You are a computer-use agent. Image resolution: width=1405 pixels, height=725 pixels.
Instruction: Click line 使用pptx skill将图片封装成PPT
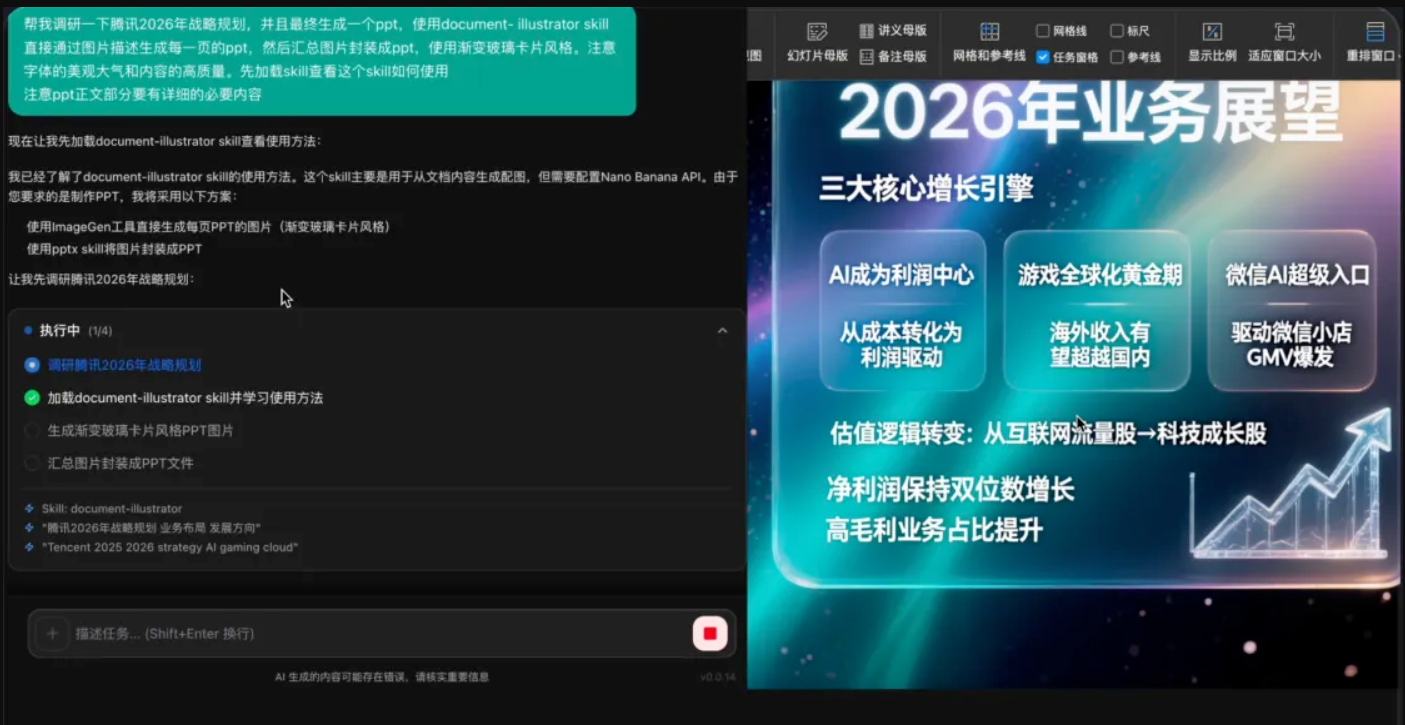(x=114, y=249)
